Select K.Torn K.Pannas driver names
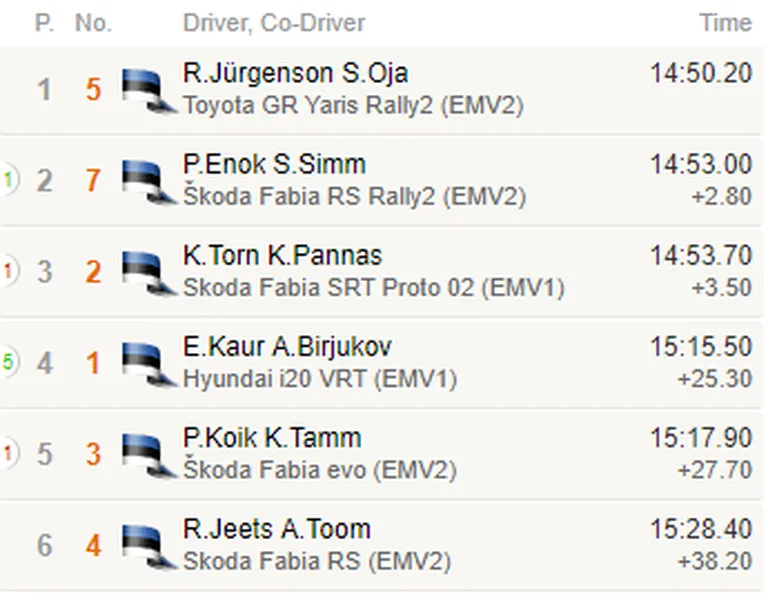The image size is (768, 594). 282,256
